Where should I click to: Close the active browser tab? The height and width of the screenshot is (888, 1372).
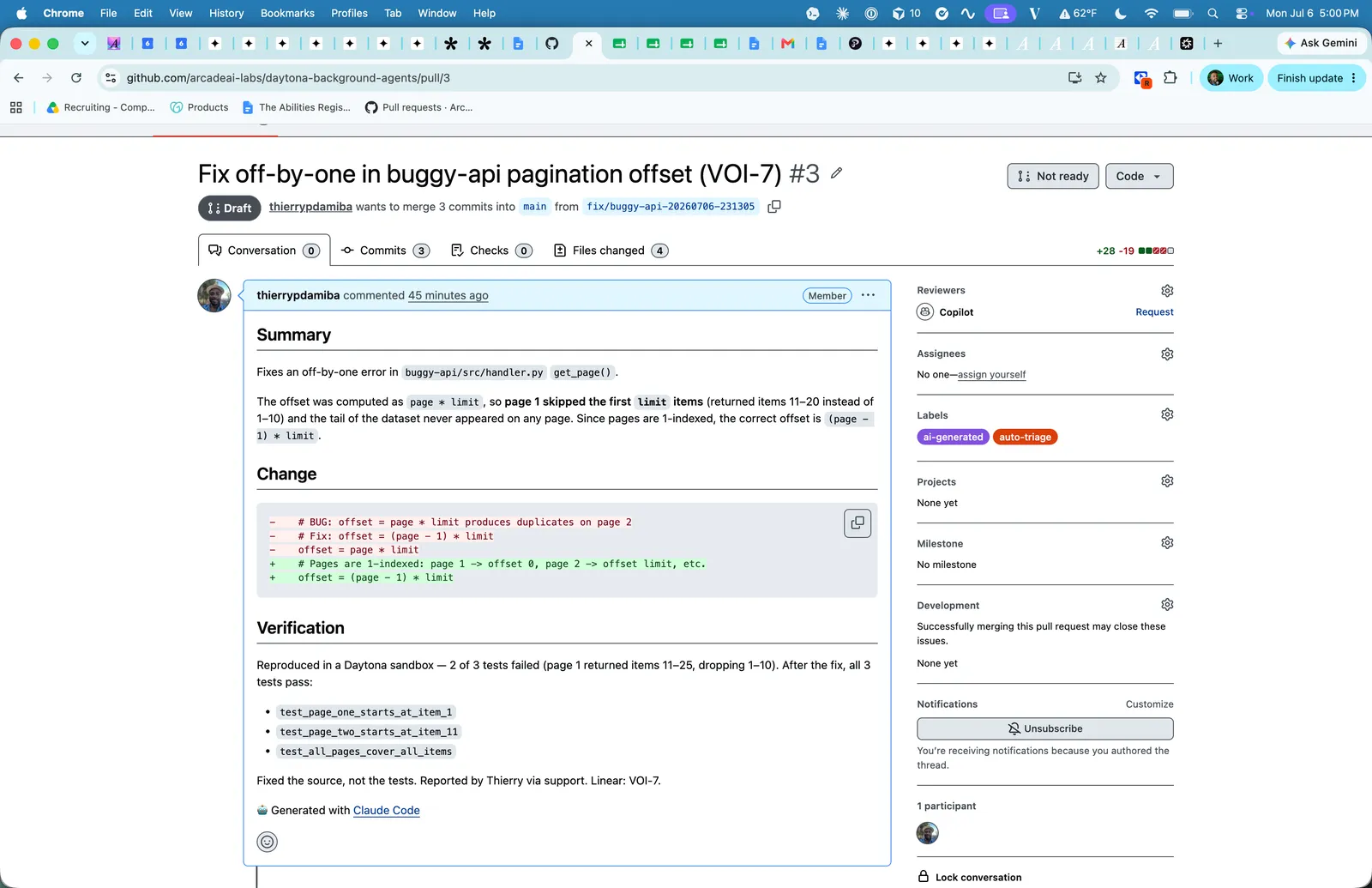pyautogui.click(x=588, y=44)
